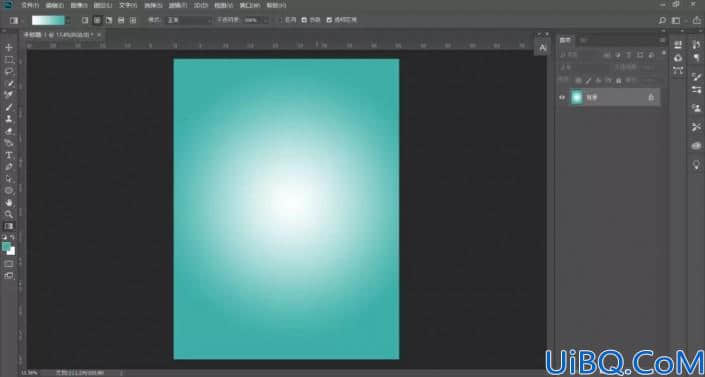Click the share icon at top right
The width and height of the screenshot is (705, 377).
click(696, 20)
